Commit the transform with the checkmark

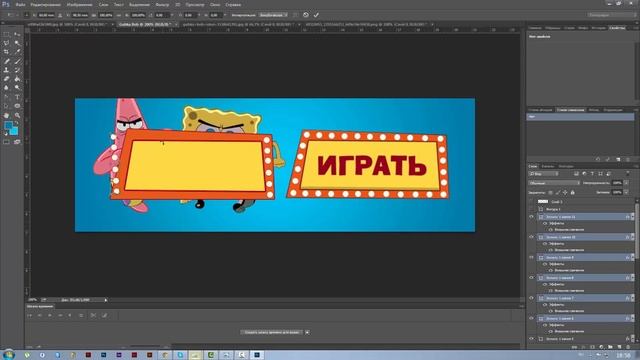pyautogui.click(x=316, y=15)
